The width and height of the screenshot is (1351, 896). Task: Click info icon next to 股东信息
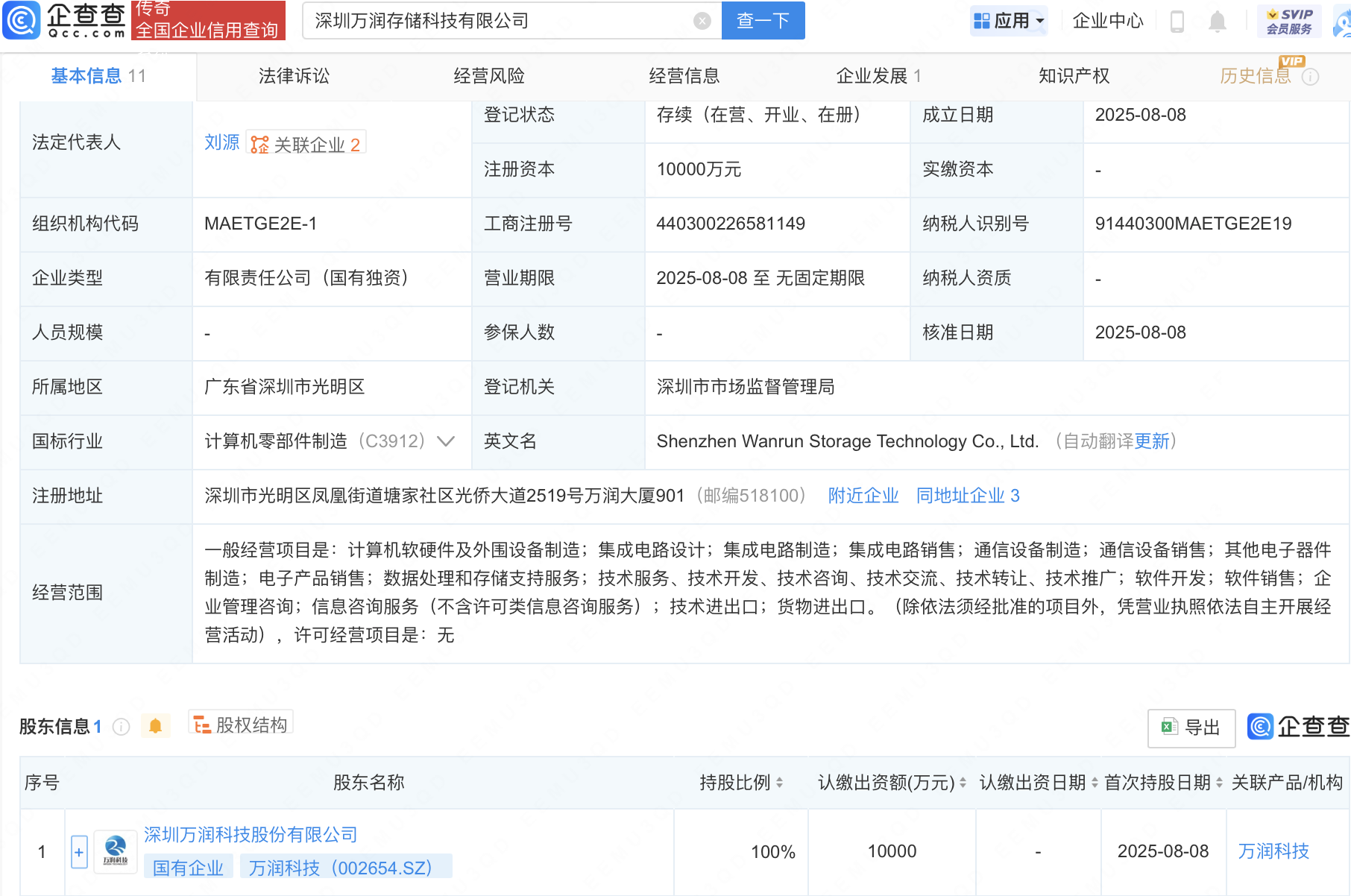point(121,727)
